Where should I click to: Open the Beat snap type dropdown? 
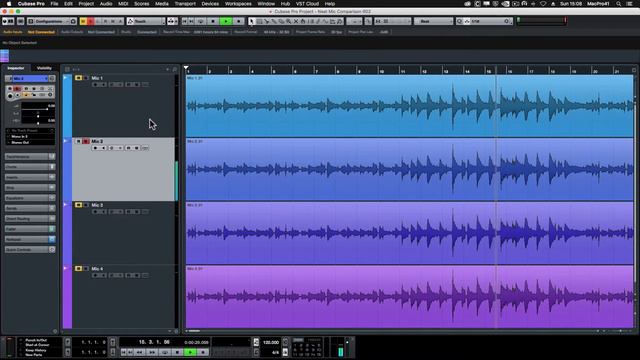pos(433,21)
